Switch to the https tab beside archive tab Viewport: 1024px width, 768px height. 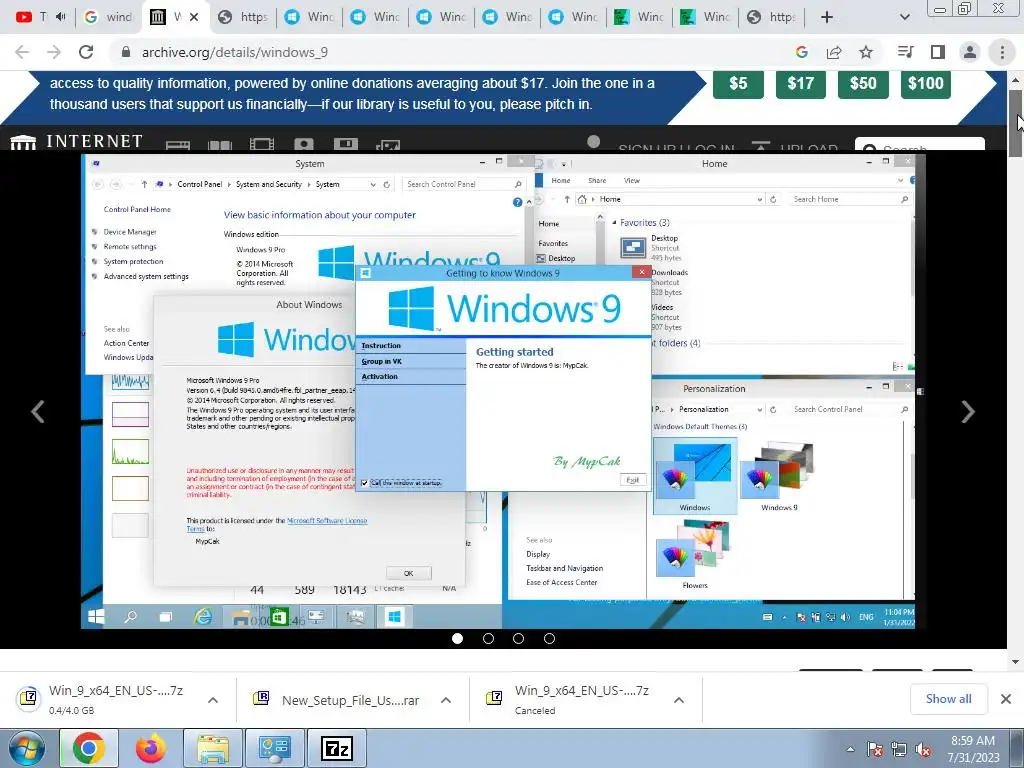pos(243,17)
